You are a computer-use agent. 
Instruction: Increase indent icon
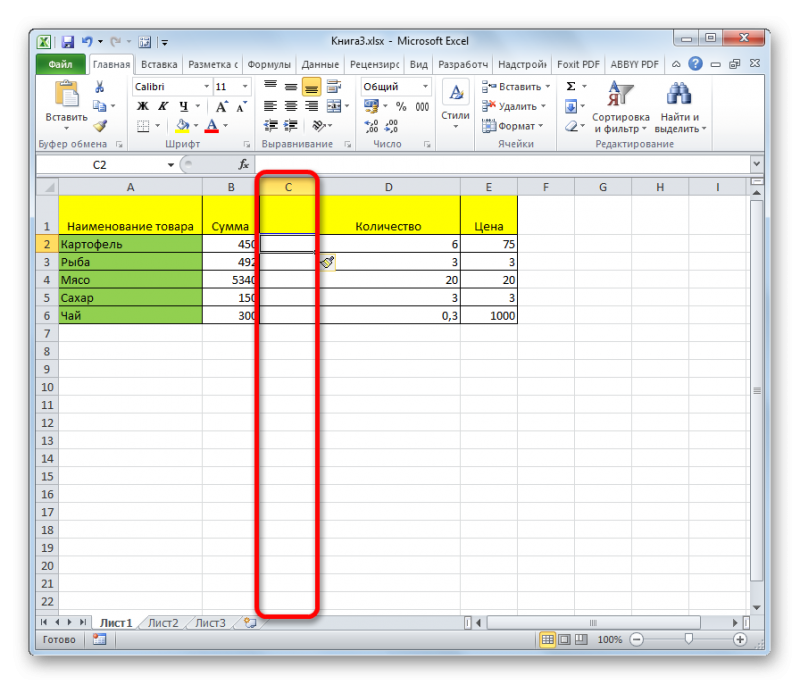(x=291, y=125)
